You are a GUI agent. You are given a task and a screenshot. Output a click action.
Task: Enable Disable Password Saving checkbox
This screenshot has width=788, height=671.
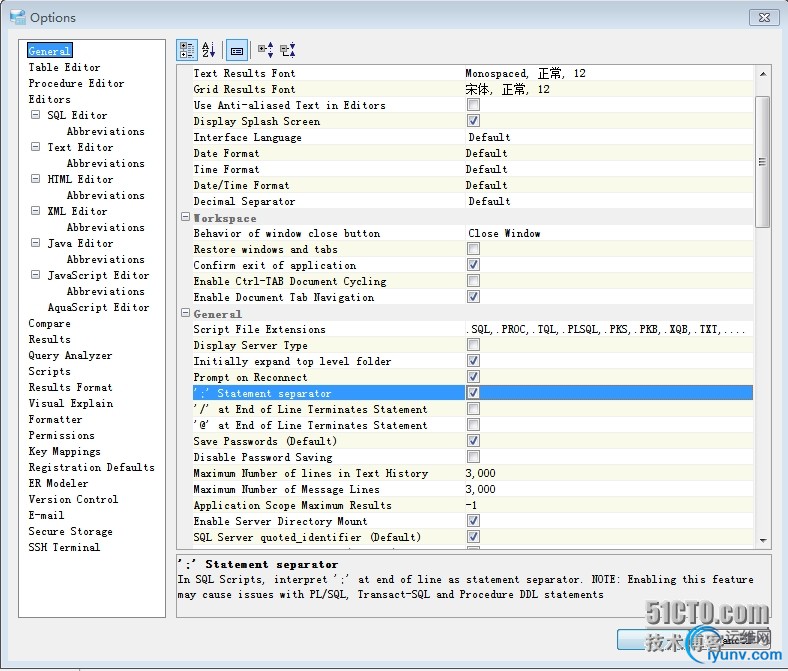coord(473,457)
